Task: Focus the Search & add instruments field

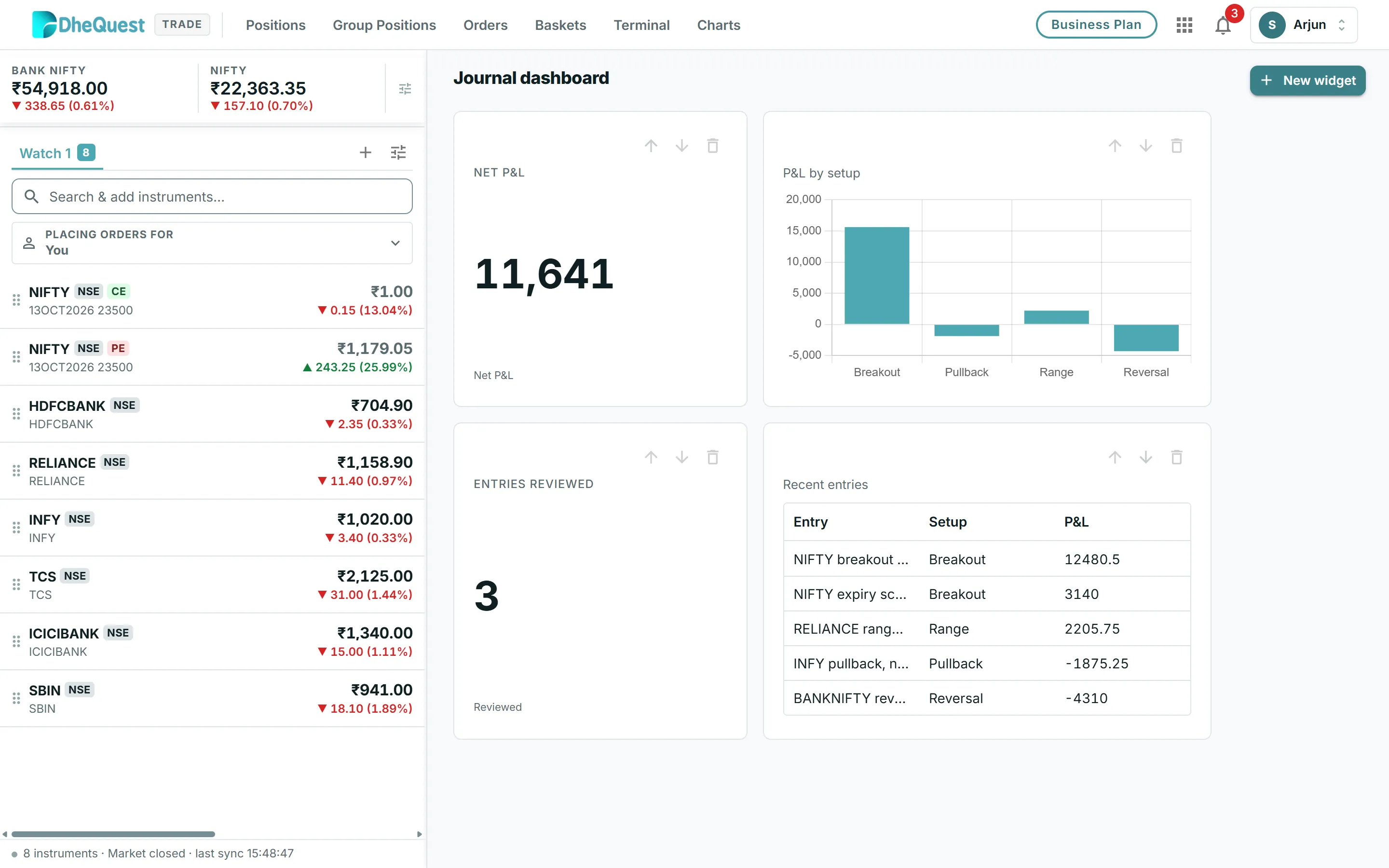Action: 212,196
